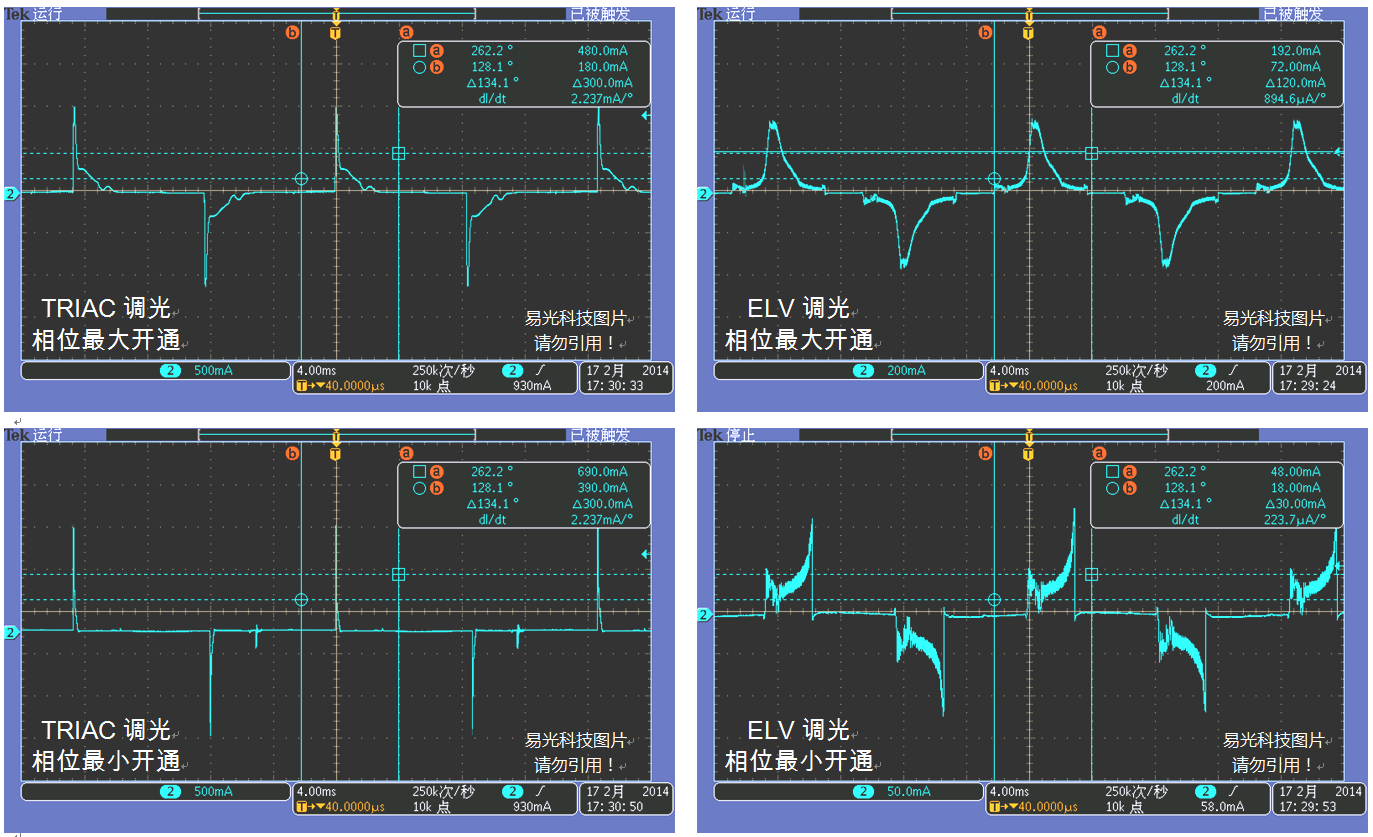
Task: Select cursor b marker atop ELV 相位最大开通 panel
Action: tap(985, 33)
